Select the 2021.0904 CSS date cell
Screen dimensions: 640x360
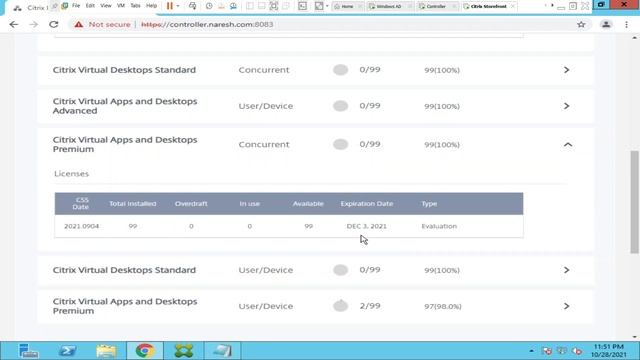pos(82,226)
